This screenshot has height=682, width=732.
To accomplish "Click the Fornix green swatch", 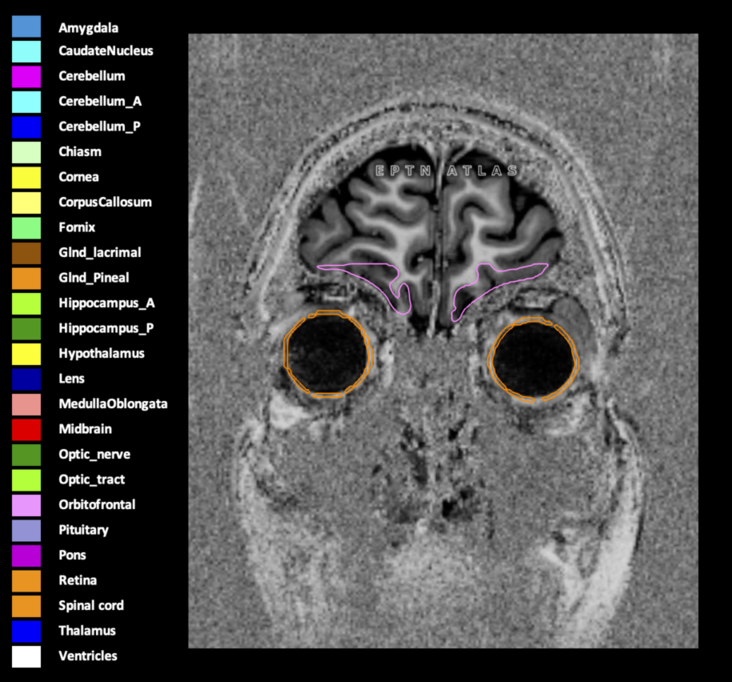I will (26, 228).
